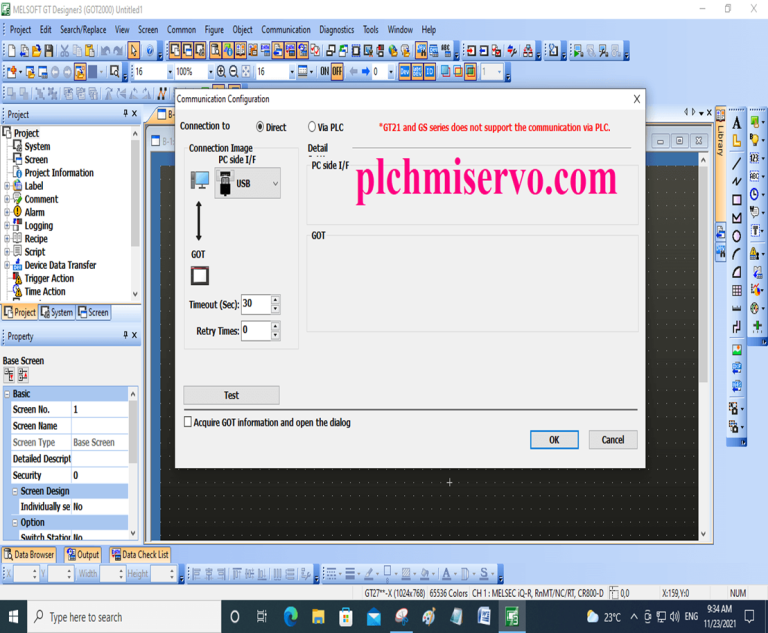
Task: Expand the Recipe tree node
Action: (x=7, y=239)
